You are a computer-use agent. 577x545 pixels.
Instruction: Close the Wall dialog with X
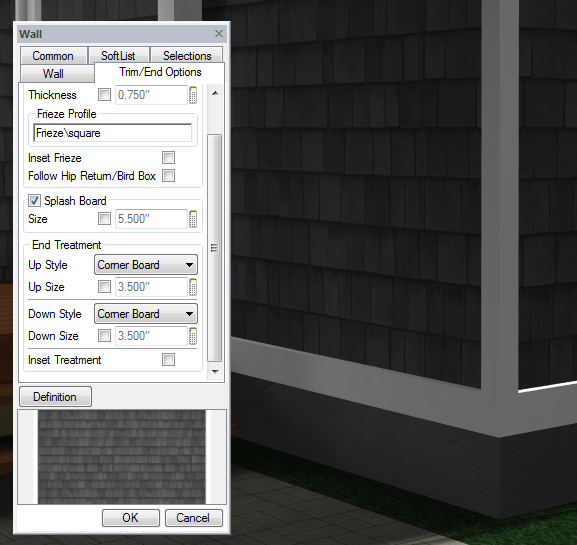219,34
